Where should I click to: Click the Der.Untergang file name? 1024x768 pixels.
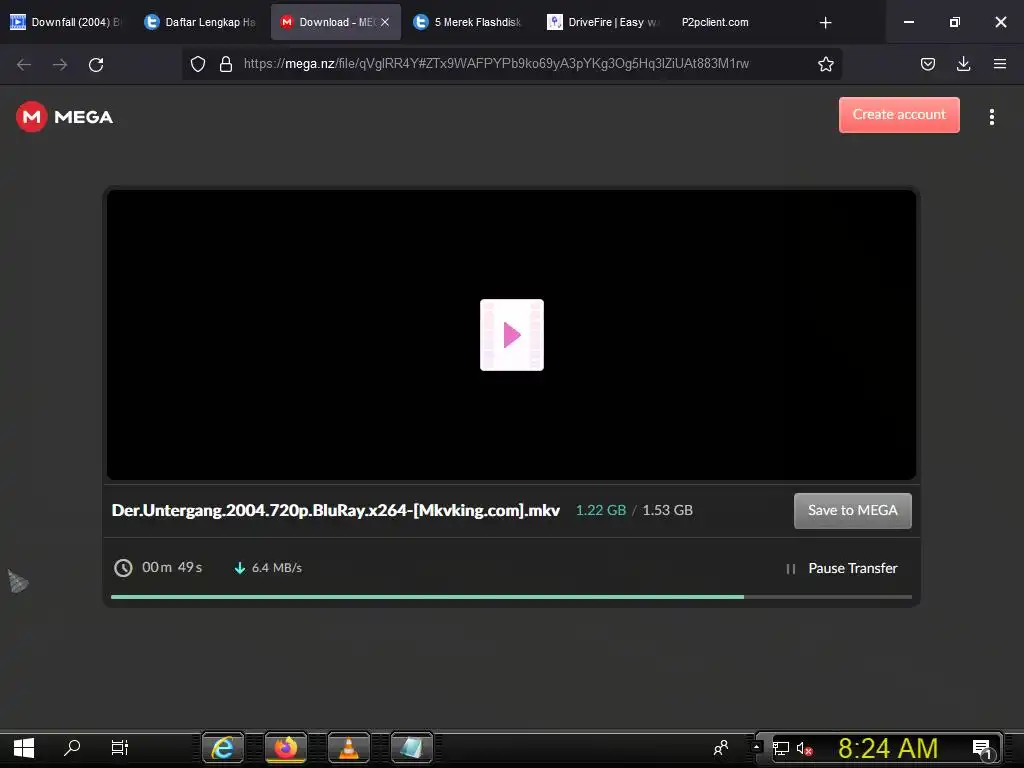336,510
